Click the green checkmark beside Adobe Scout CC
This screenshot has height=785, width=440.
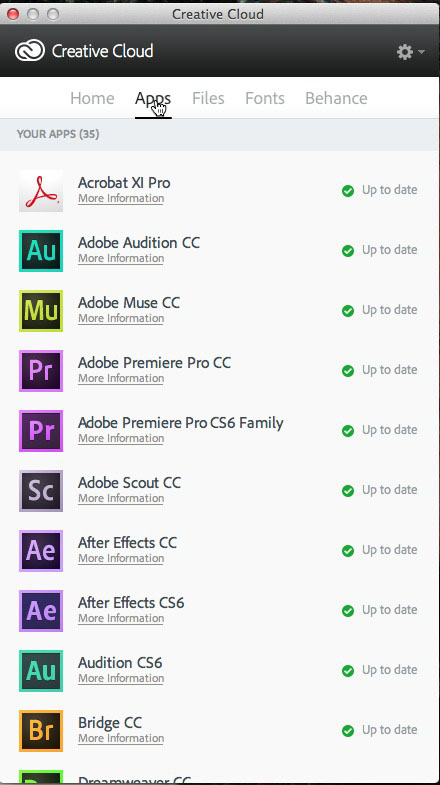(348, 491)
